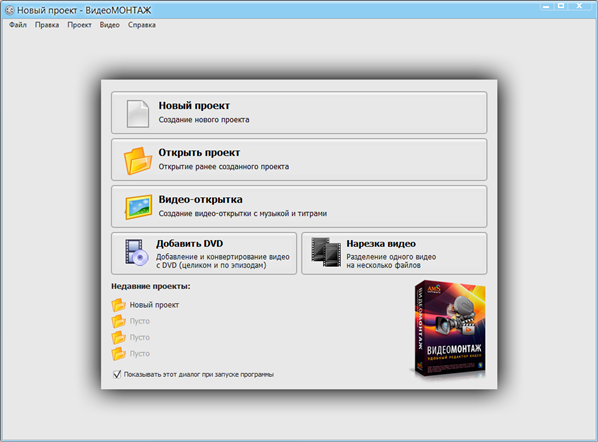Image resolution: width=598 pixels, height=442 pixels.
Task: Click text Создание видео-открытки с музыкой и титрами
Action: coord(243,214)
